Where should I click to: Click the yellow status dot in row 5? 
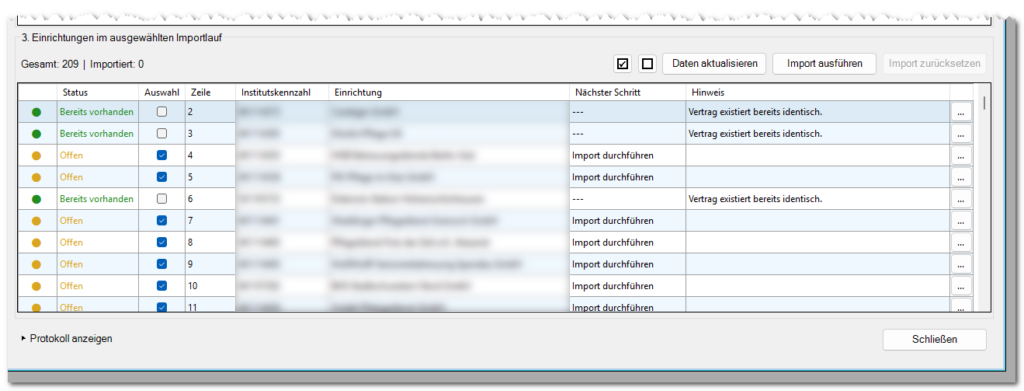click(x=37, y=178)
